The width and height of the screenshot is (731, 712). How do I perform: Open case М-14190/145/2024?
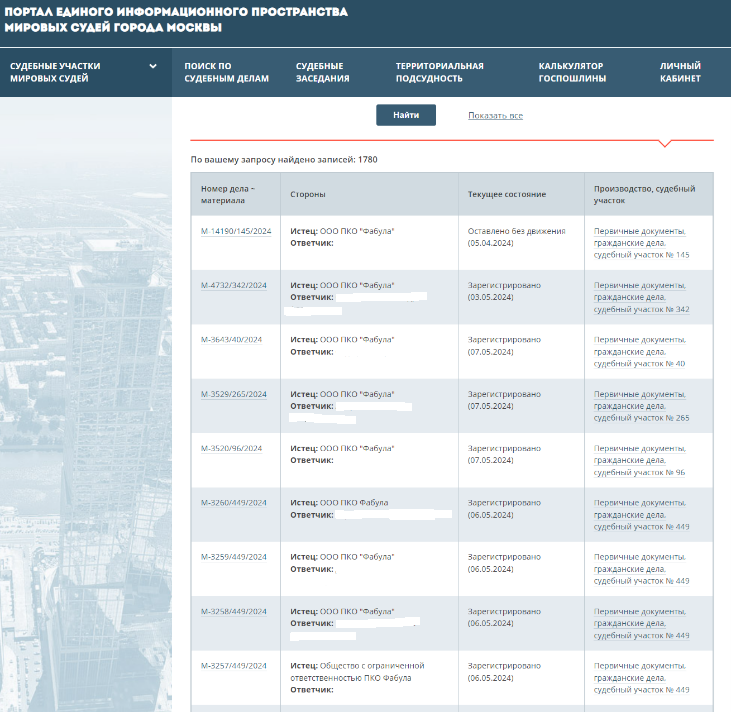[236, 231]
